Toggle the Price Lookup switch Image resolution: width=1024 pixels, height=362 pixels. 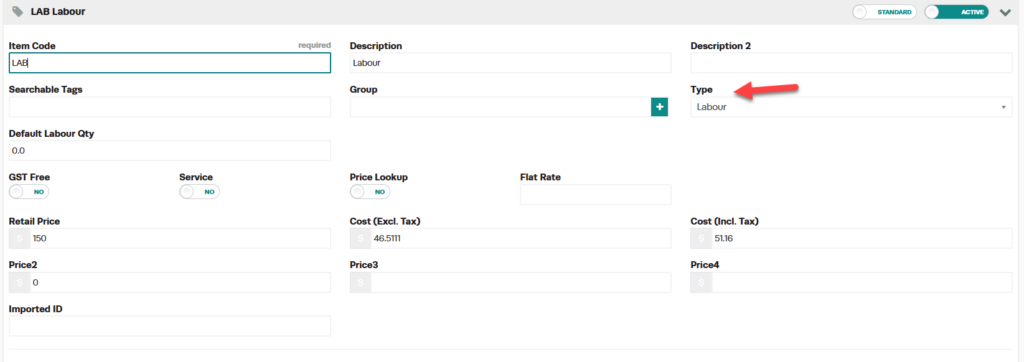(370, 192)
